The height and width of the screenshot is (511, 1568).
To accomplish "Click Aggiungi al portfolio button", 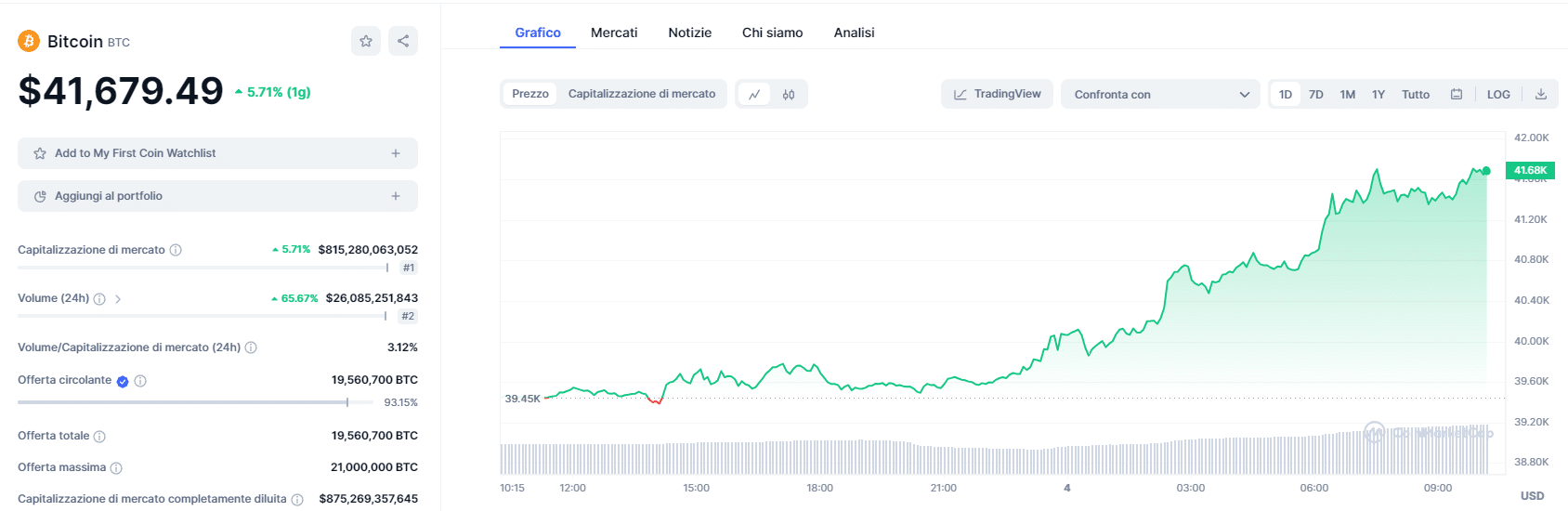I will (x=217, y=196).
